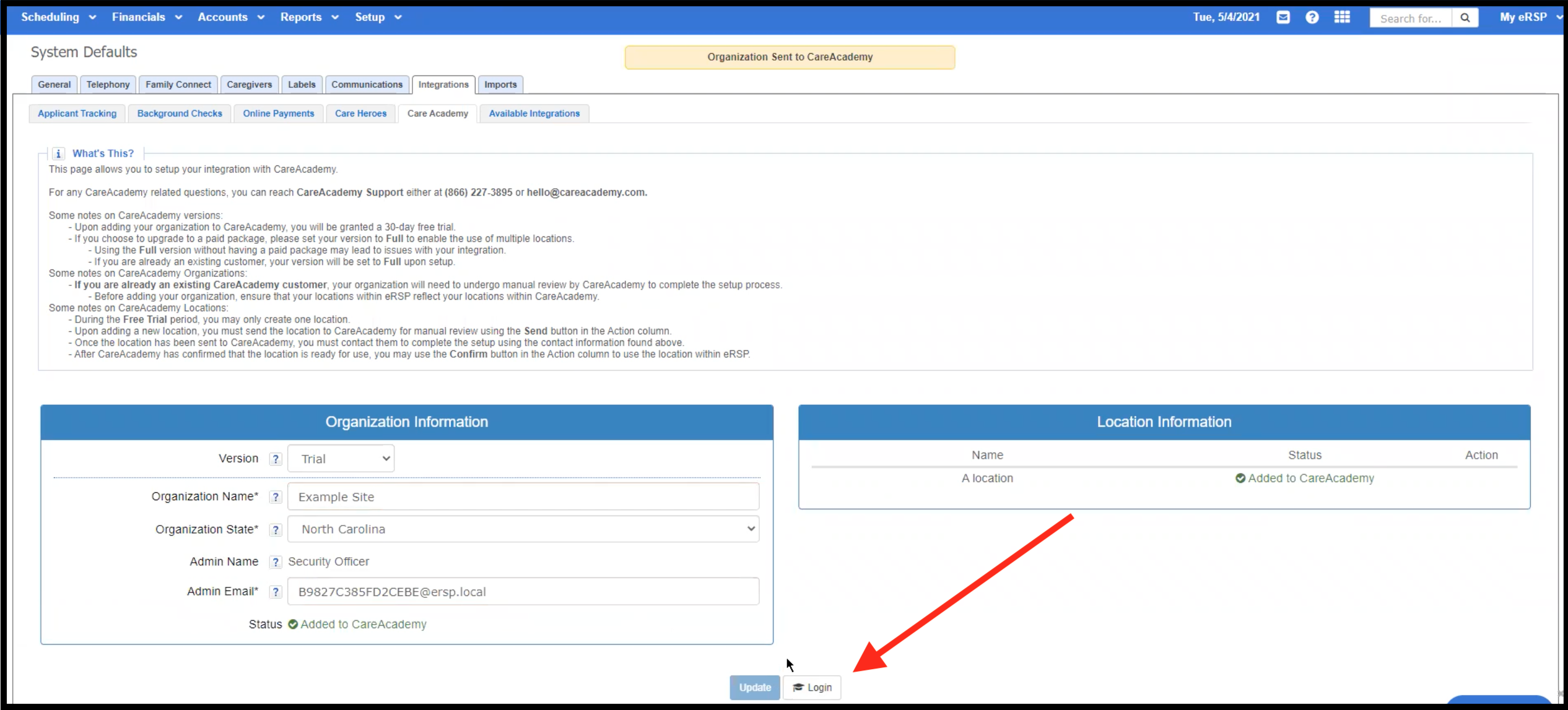Click the green check next to organization Status
Viewport: 1568px width, 710px height.
[x=293, y=624]
